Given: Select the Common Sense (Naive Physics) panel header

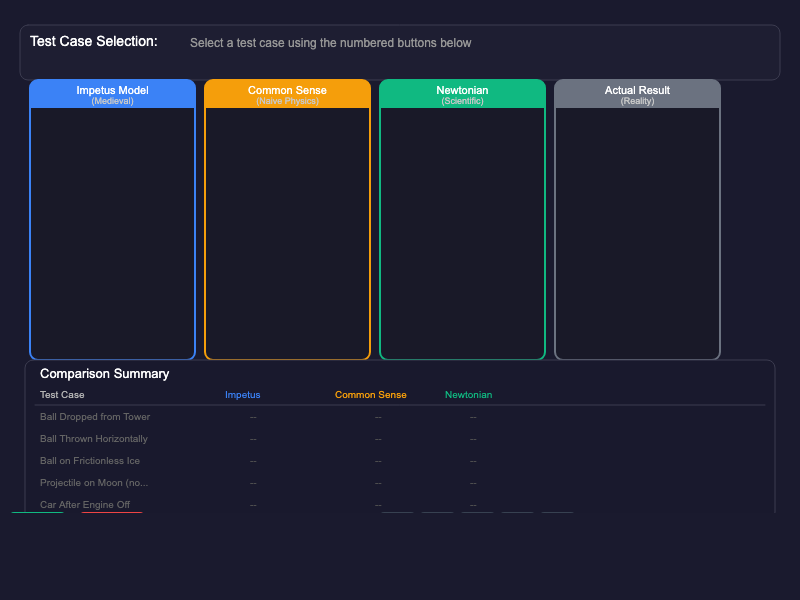Looking at the screenshot, I should click(x=287, y=95).
